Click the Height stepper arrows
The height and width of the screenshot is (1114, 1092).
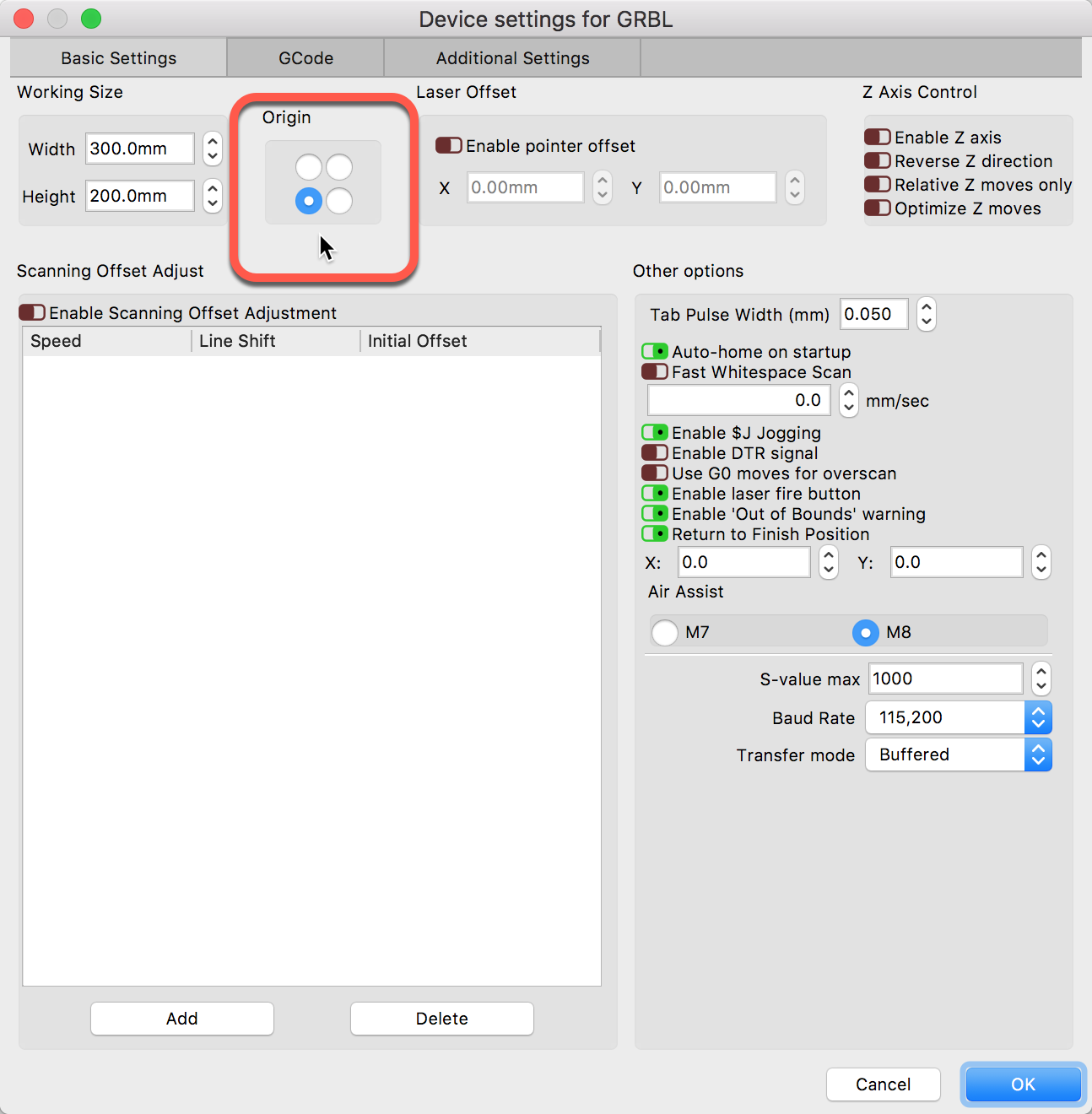213,196
